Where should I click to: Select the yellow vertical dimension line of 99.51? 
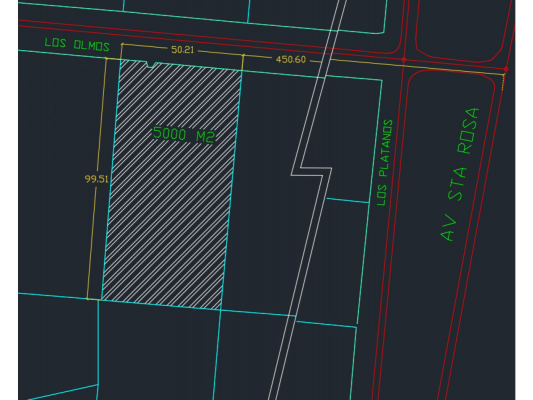(97, 178)
